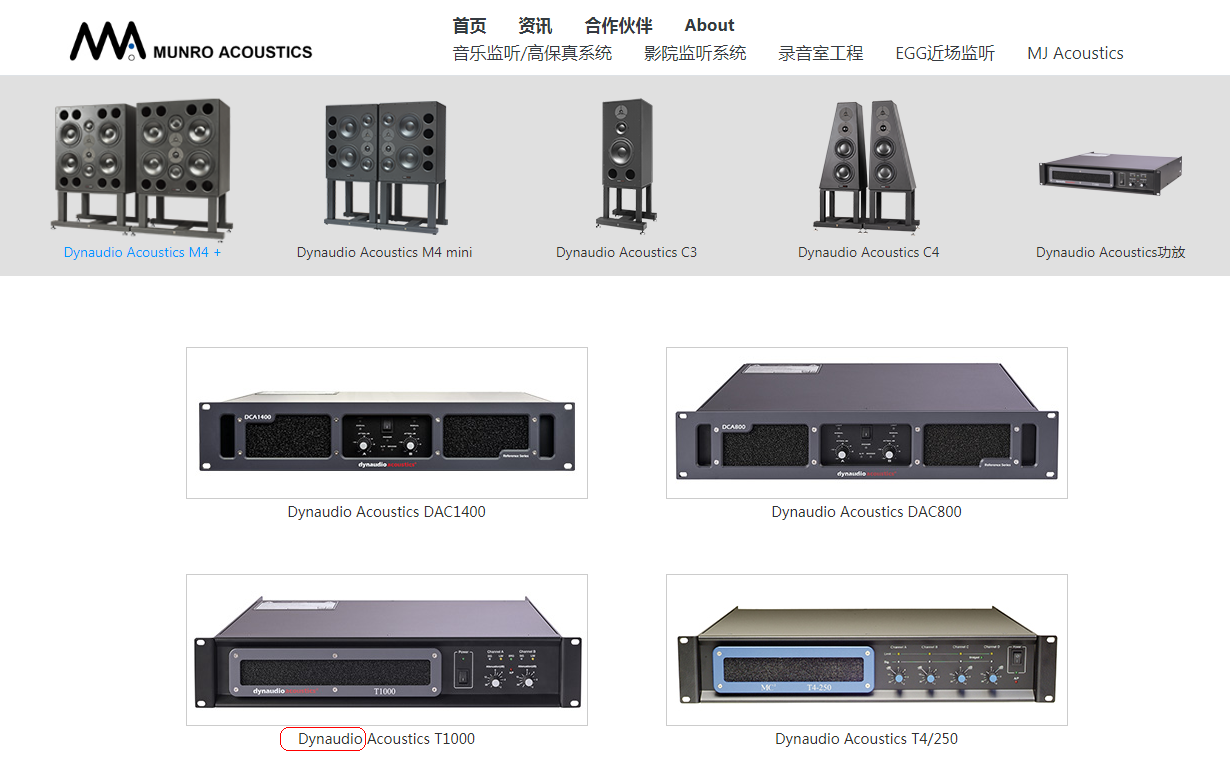Go to the 资讯 news page
1230x783 pixels.
(x=535, y=26)
